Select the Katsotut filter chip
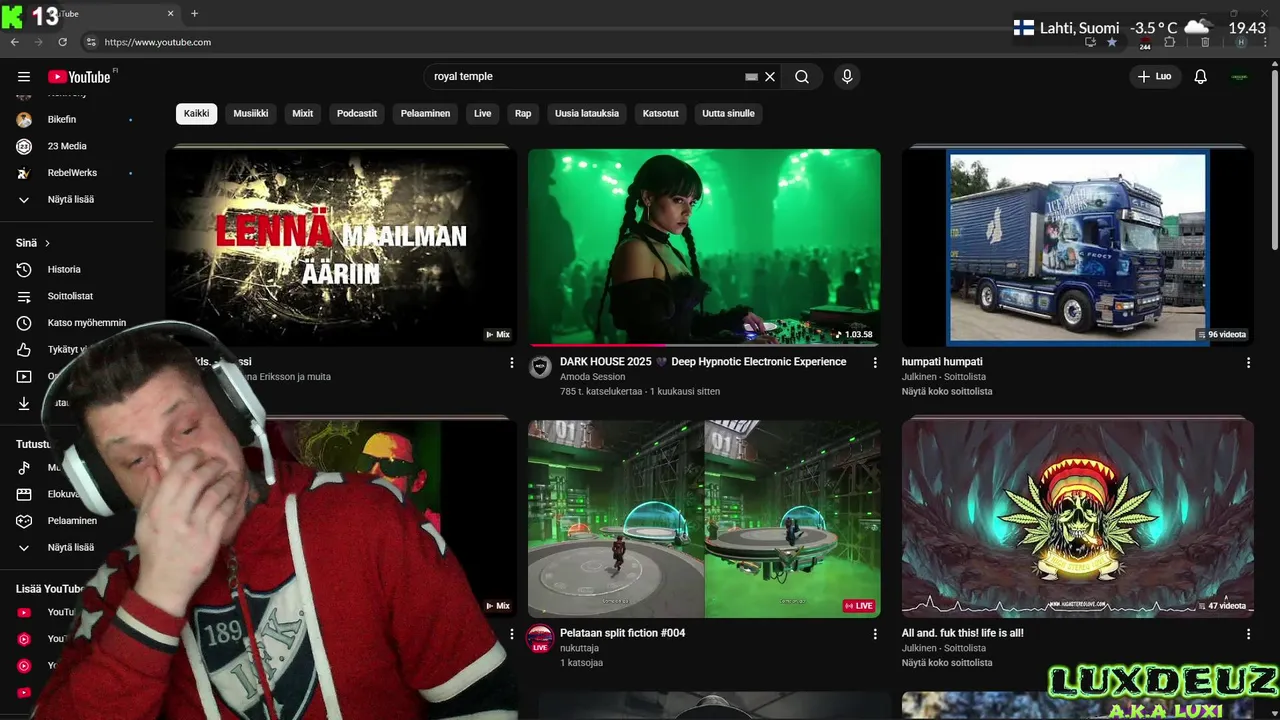 tap(660, 113)
